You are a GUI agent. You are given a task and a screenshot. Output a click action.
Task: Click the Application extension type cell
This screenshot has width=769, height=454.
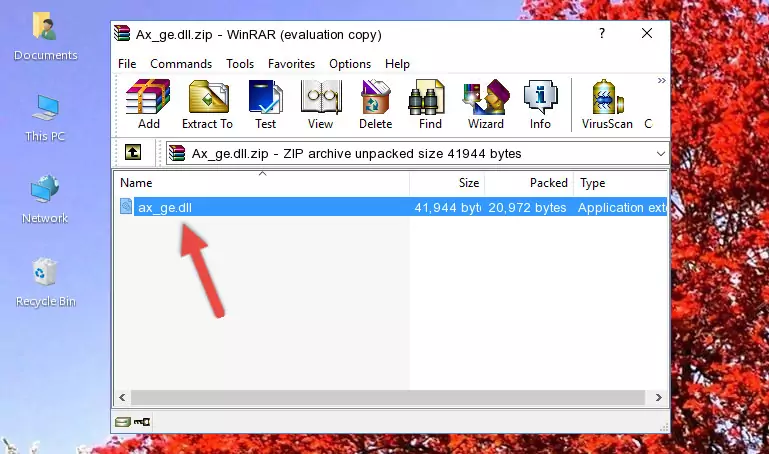click(x=622, y=208)
